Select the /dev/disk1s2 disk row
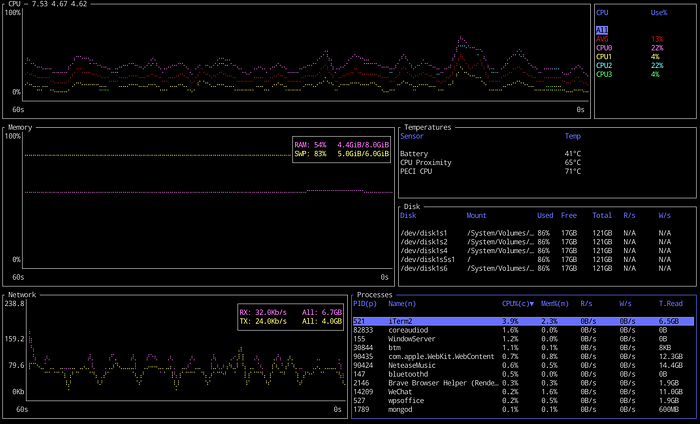 tap(536, 242)
